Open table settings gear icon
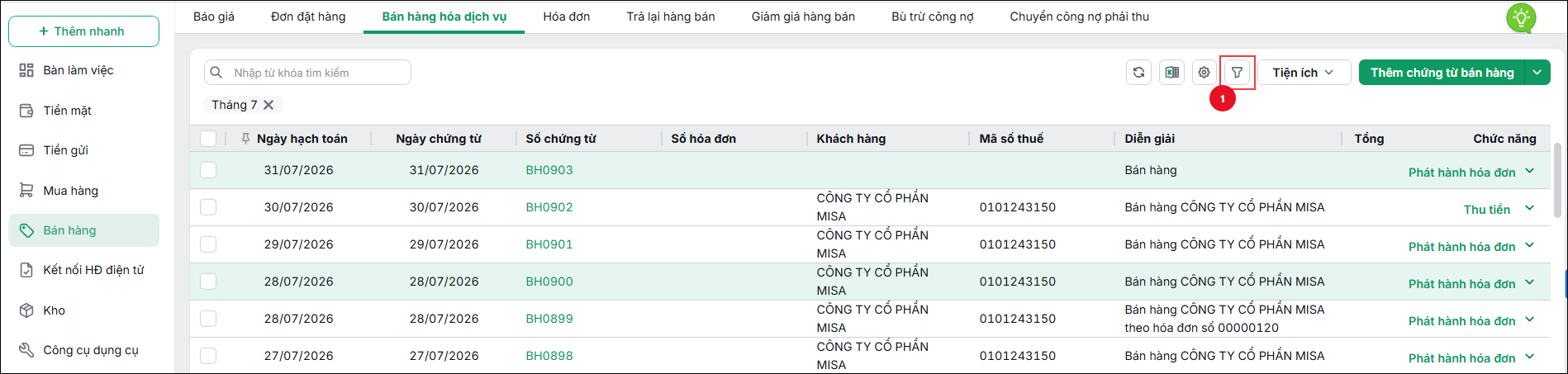The height and width of the screenshot is (374, 1568). [x=1204, y=73]
